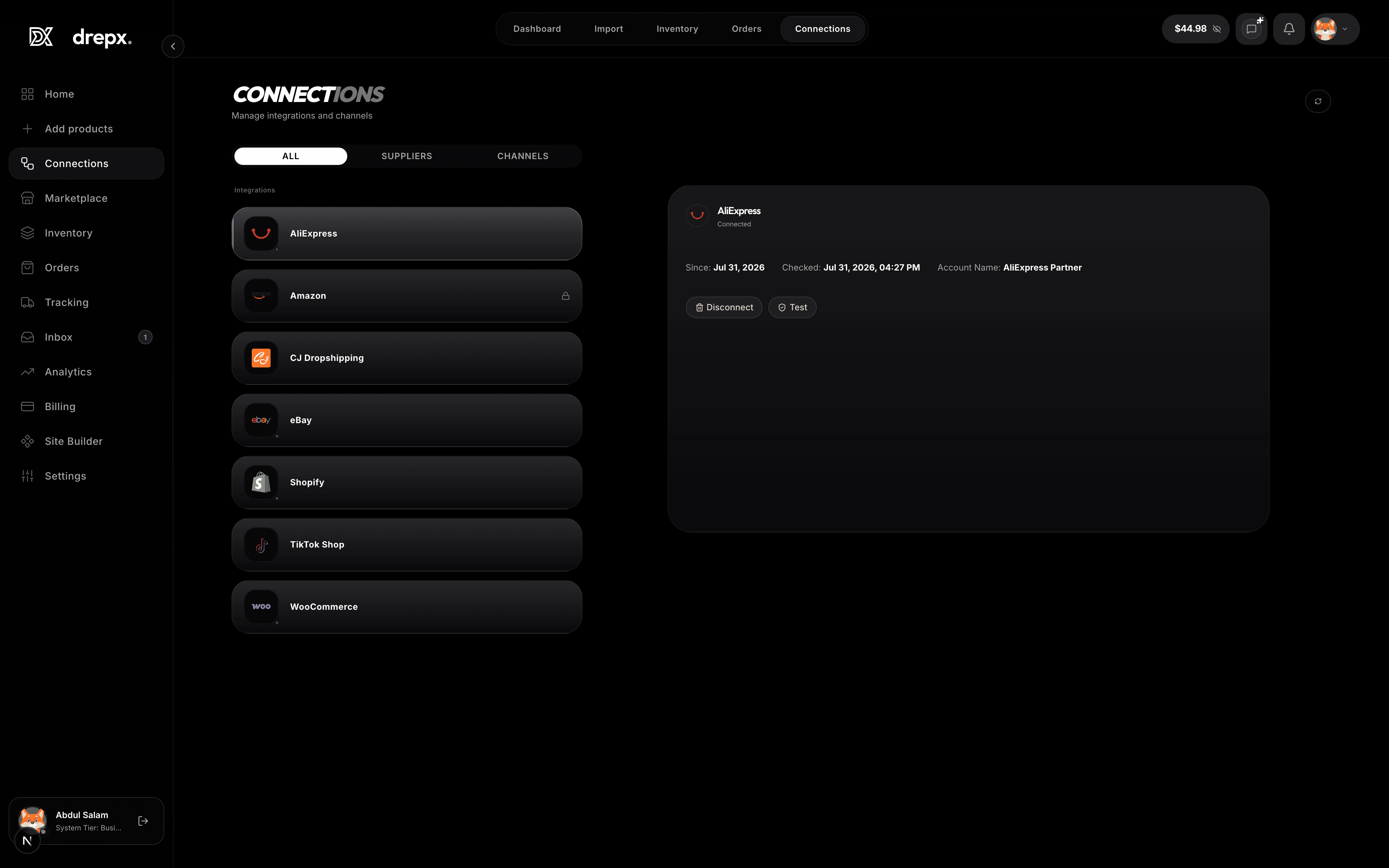Open Settings in the sidebar
1389x868 pixels.
point(86,476)
